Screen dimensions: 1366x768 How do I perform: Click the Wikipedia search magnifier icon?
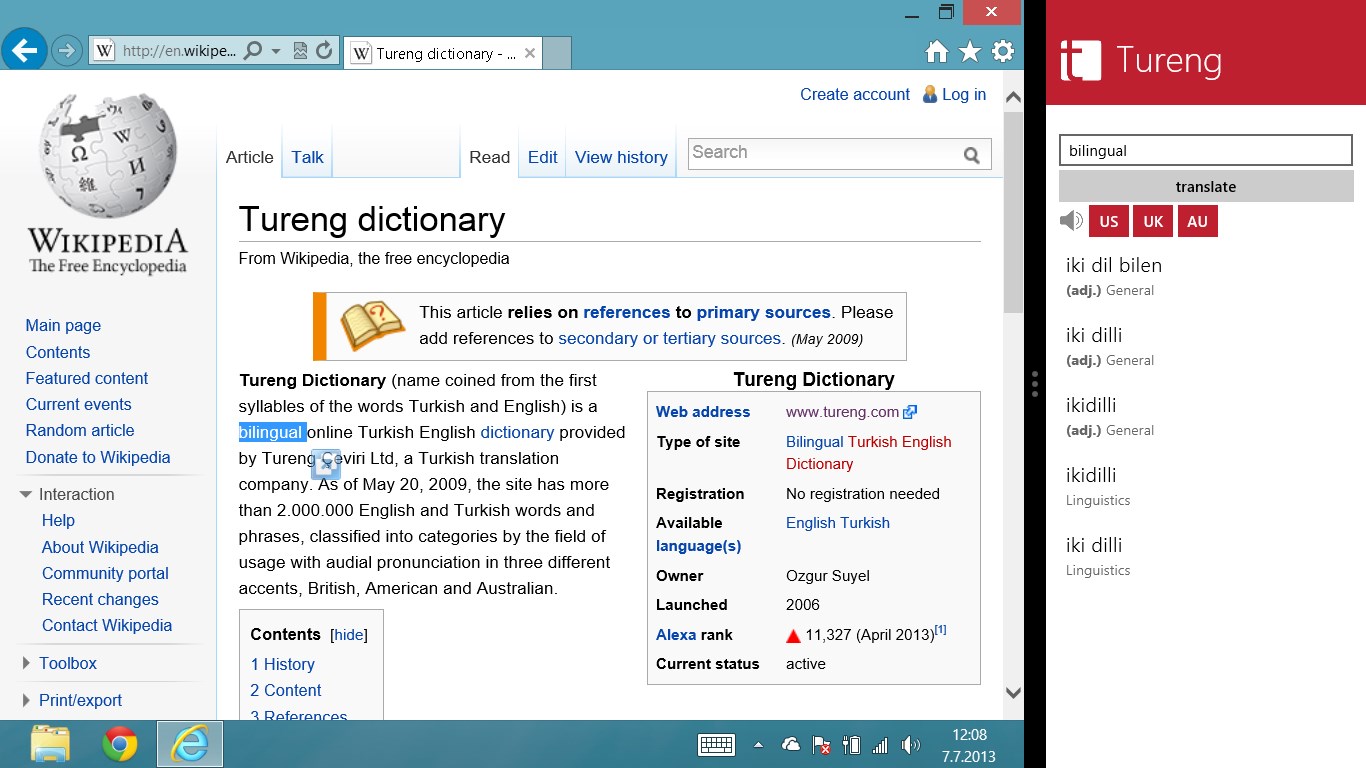point(971,155)
